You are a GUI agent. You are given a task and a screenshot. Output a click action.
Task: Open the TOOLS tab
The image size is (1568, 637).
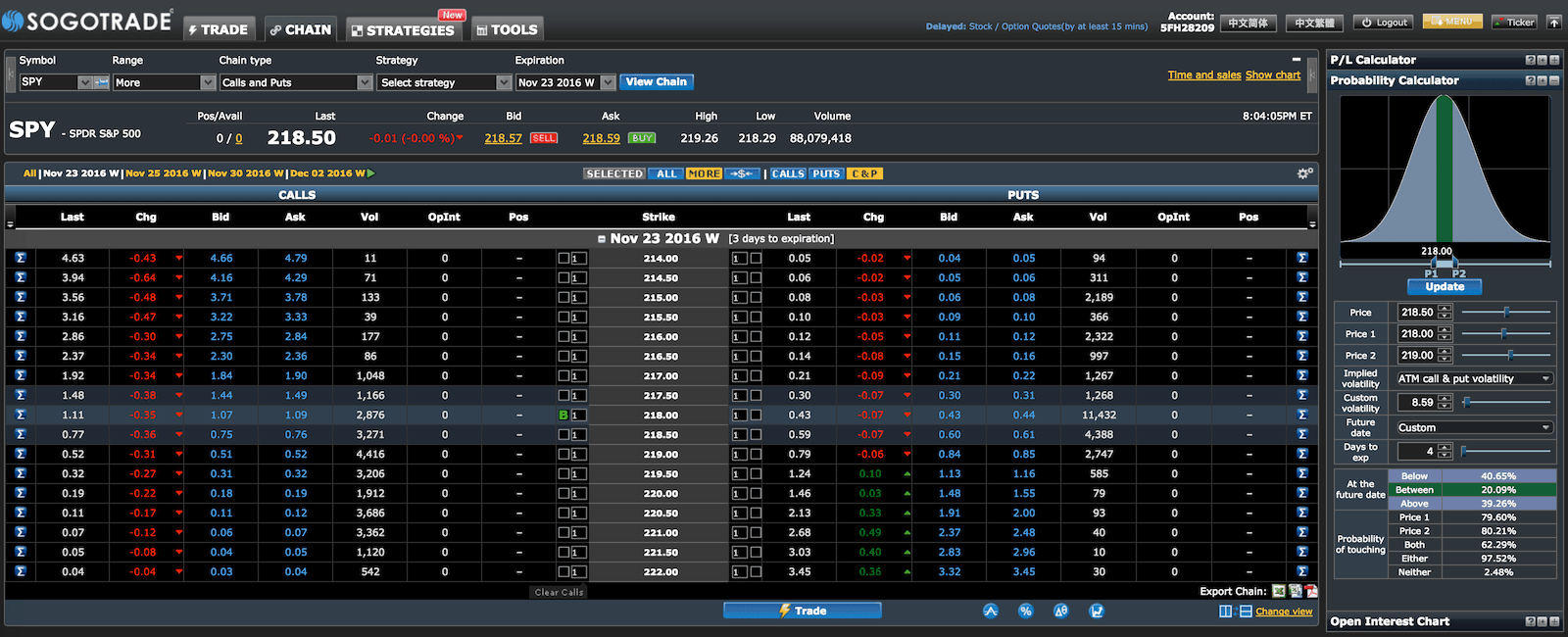click(507, 29)
